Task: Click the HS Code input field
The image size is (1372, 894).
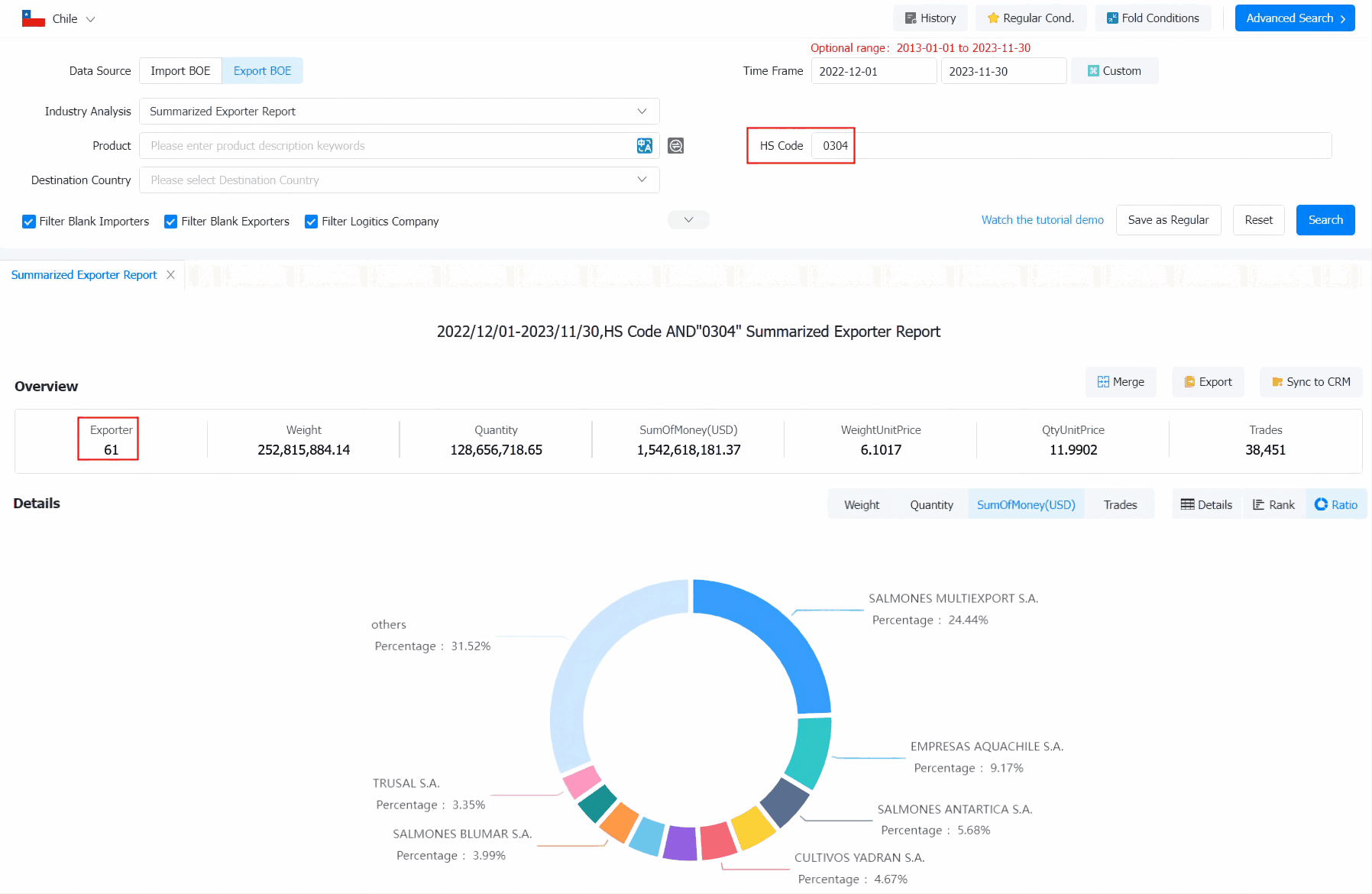Action: point(1071,146)
